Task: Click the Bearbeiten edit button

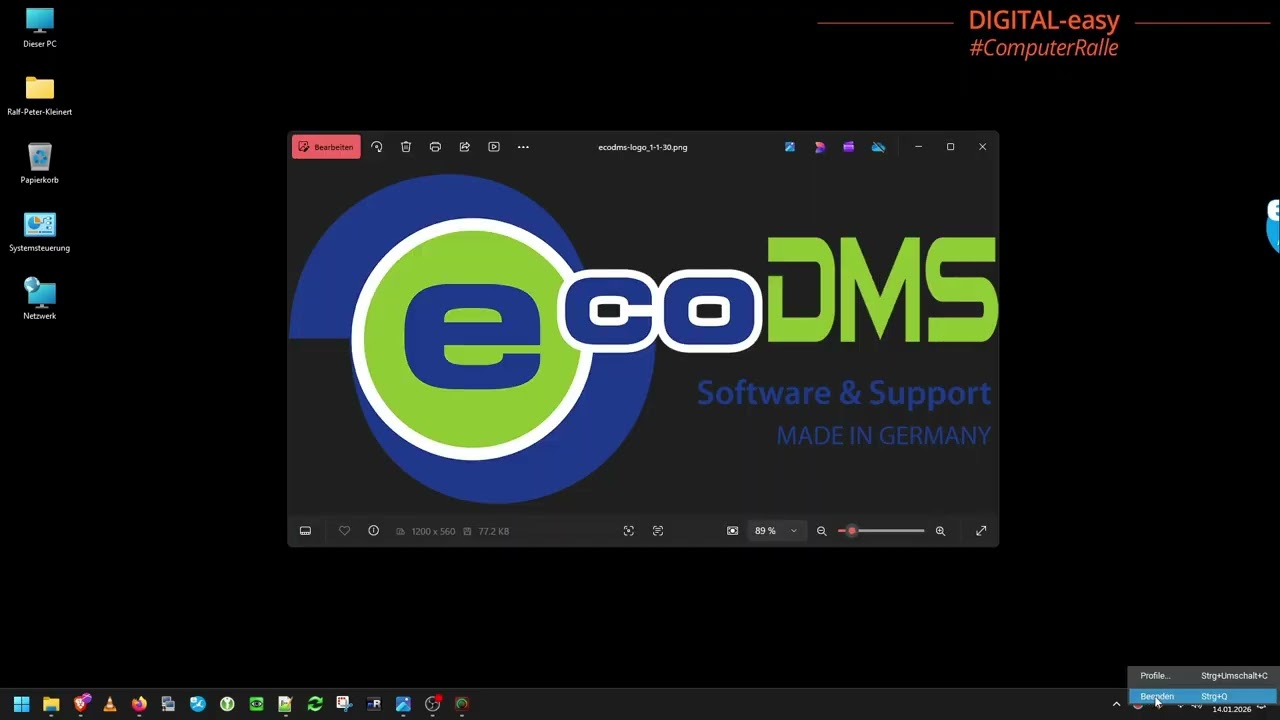Action: pos(326,147)
